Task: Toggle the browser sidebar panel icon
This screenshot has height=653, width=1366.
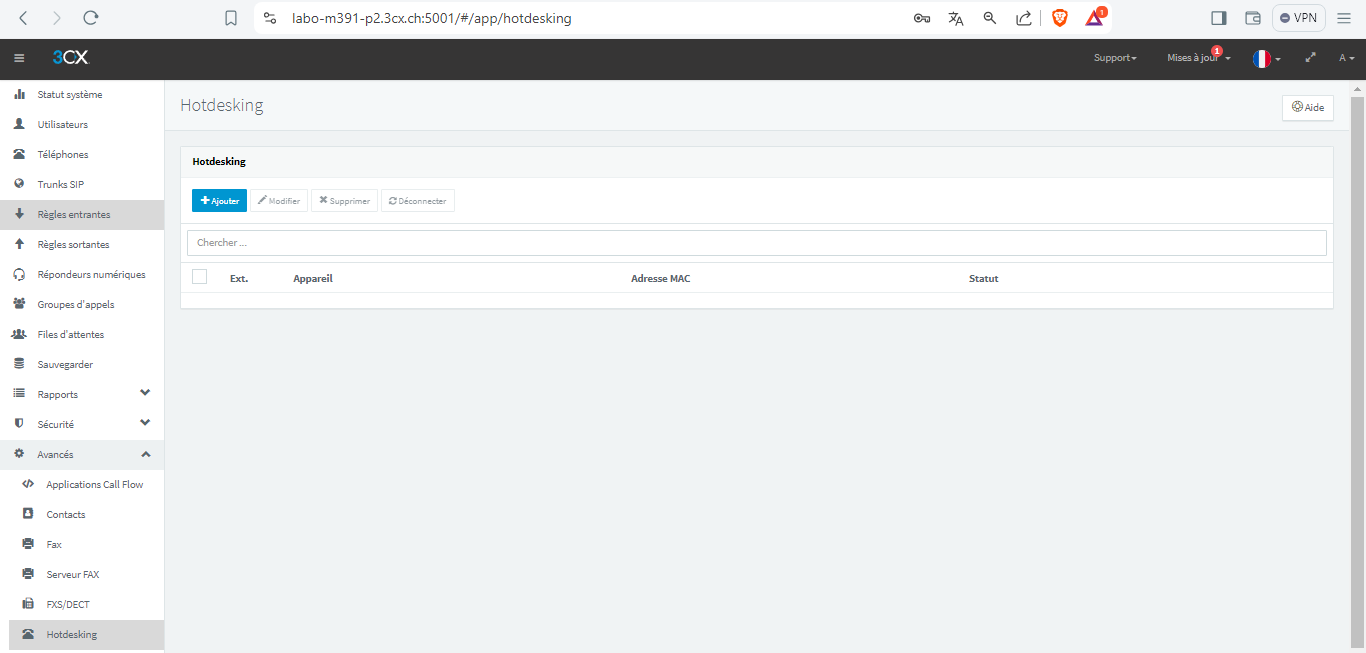Action: click(x=1218, y=18)
